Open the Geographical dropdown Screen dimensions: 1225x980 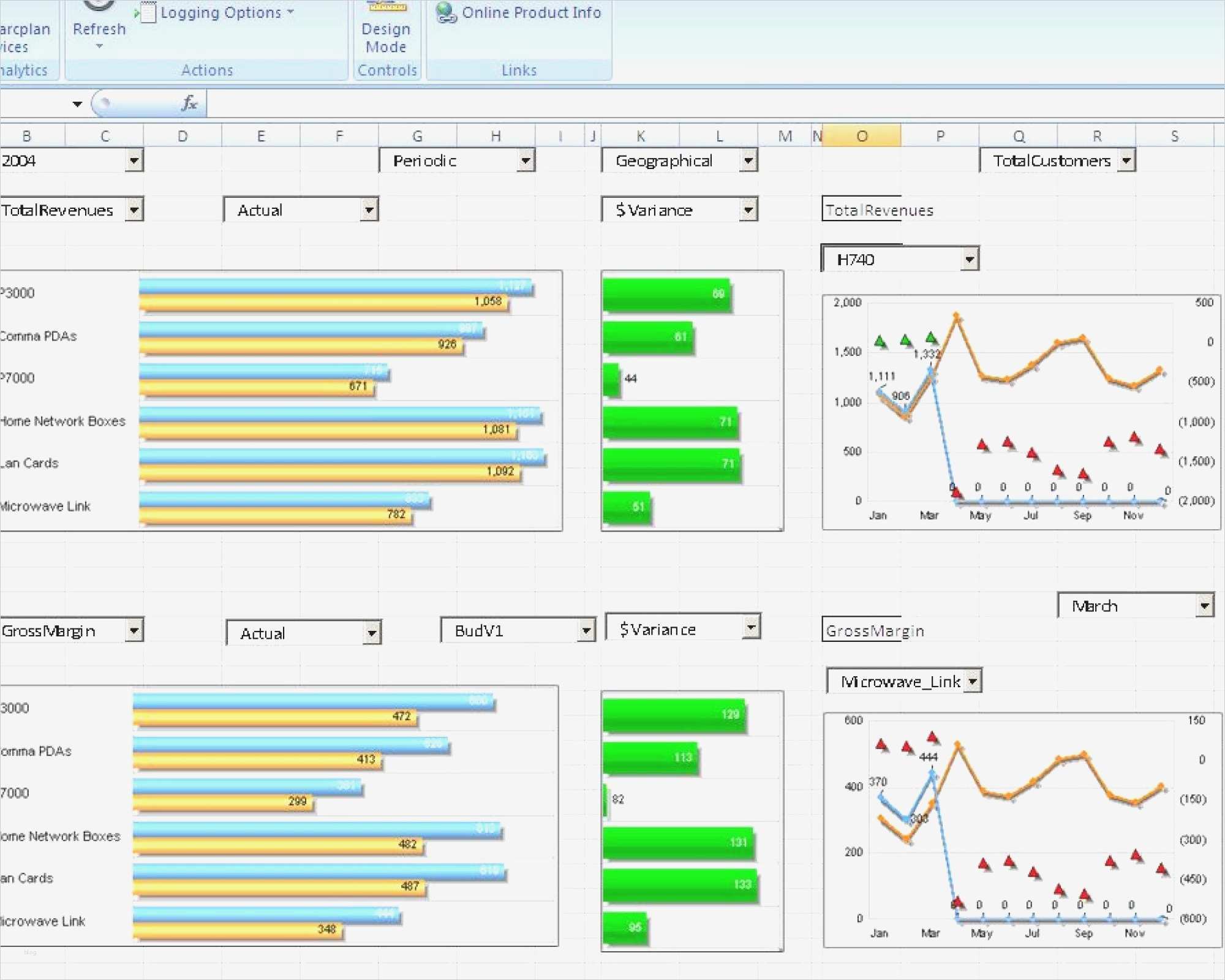point(748,160)
